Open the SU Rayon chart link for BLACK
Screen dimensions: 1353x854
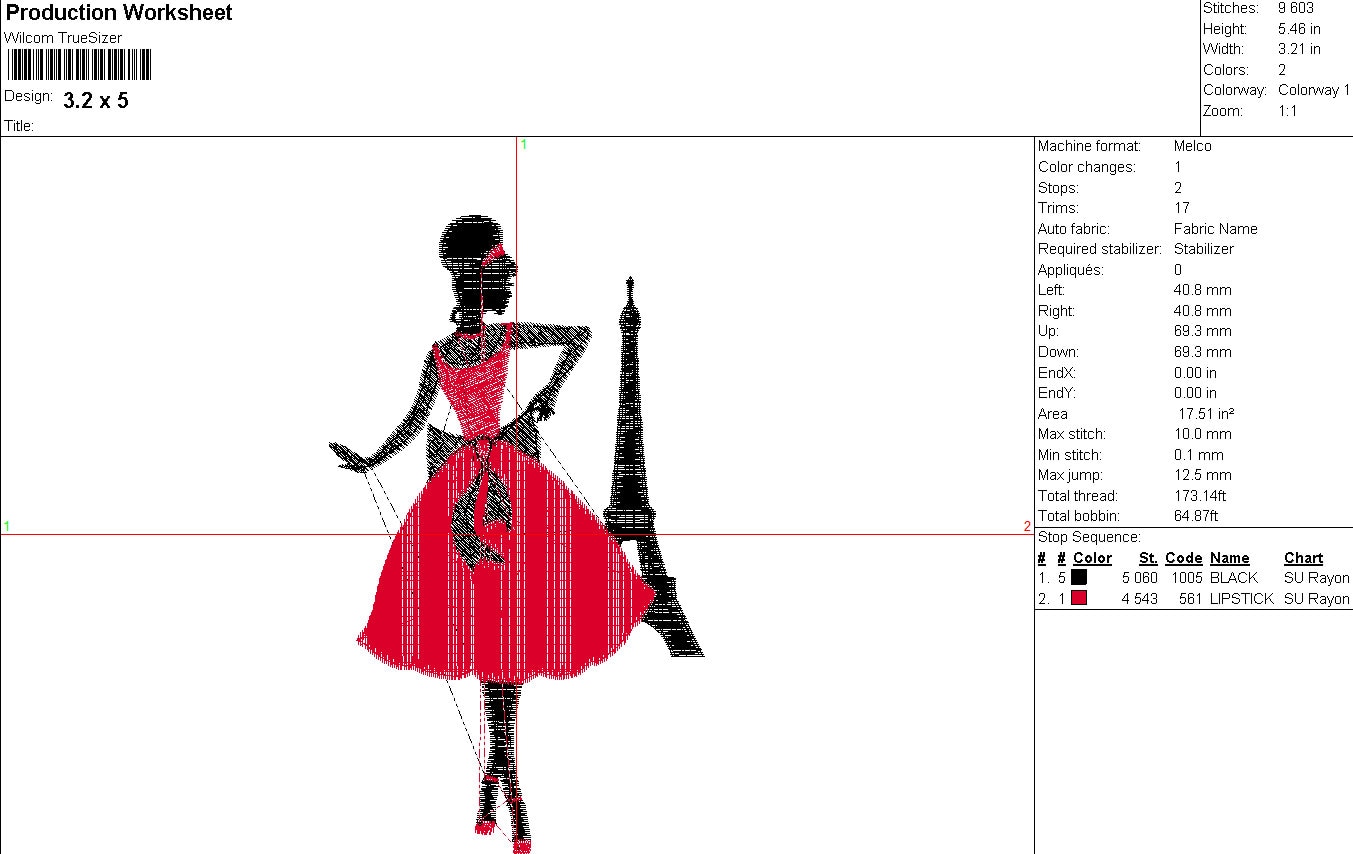[x=1315, y=578]
